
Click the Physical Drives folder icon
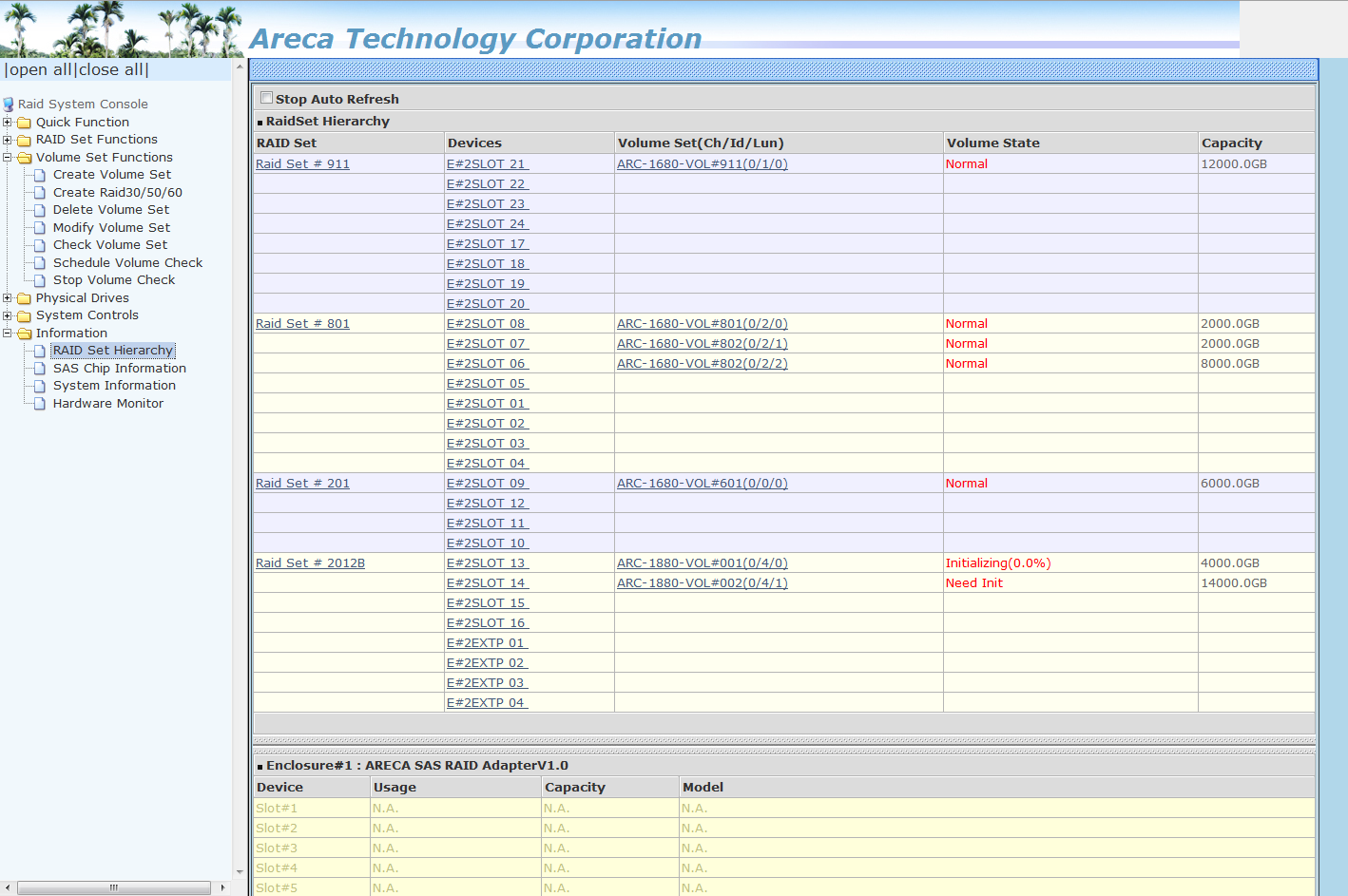pyautogui.click(x=24, y=298)
